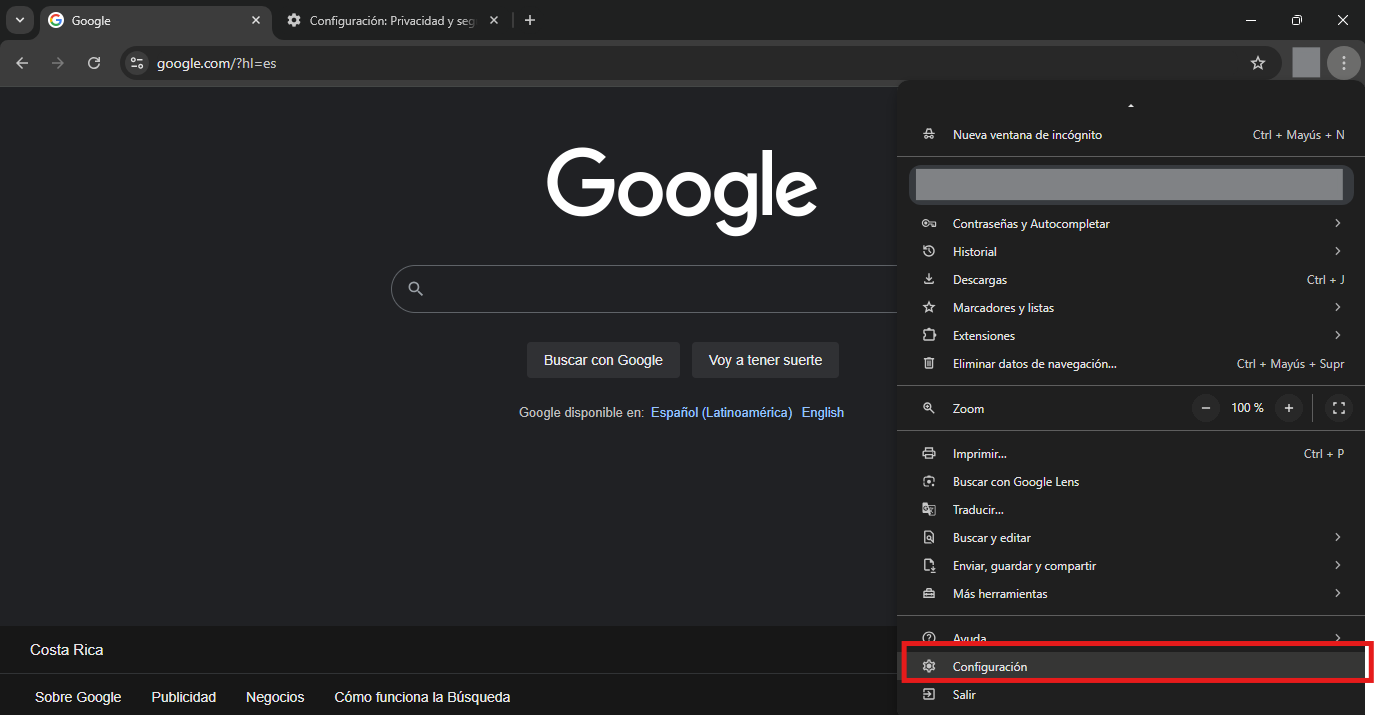Screen dimensions: 1375x715
Task: Click the Google Lens icon
Action: [x=929, y=482]
